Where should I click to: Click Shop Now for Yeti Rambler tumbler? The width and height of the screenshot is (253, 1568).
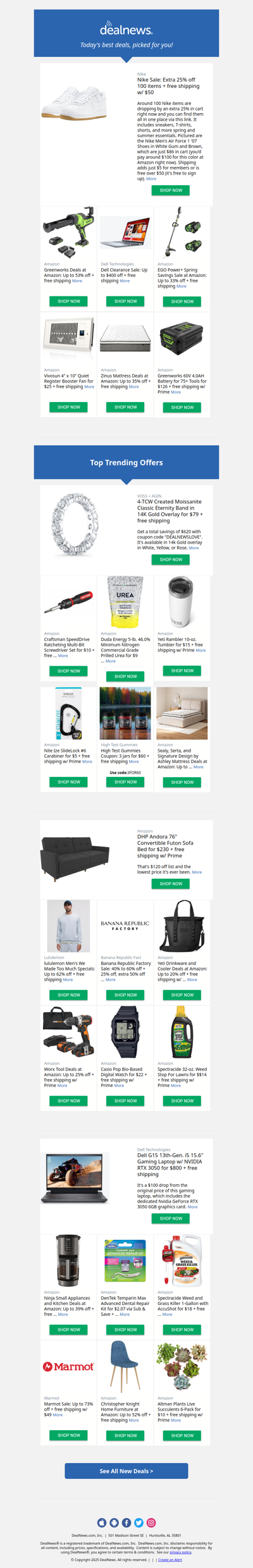tap(182, 670)
